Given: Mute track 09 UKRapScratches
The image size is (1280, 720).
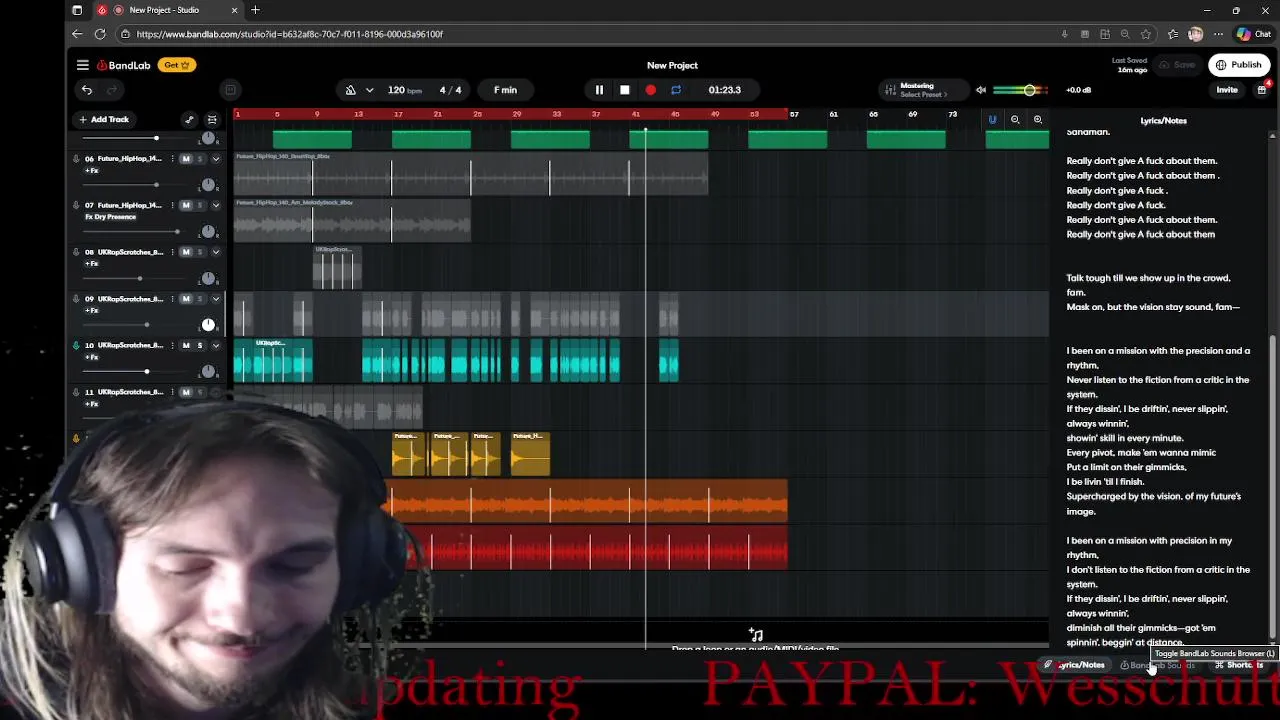Looking at the screenshot, I should pyautogui.click(x=186, y=299).
